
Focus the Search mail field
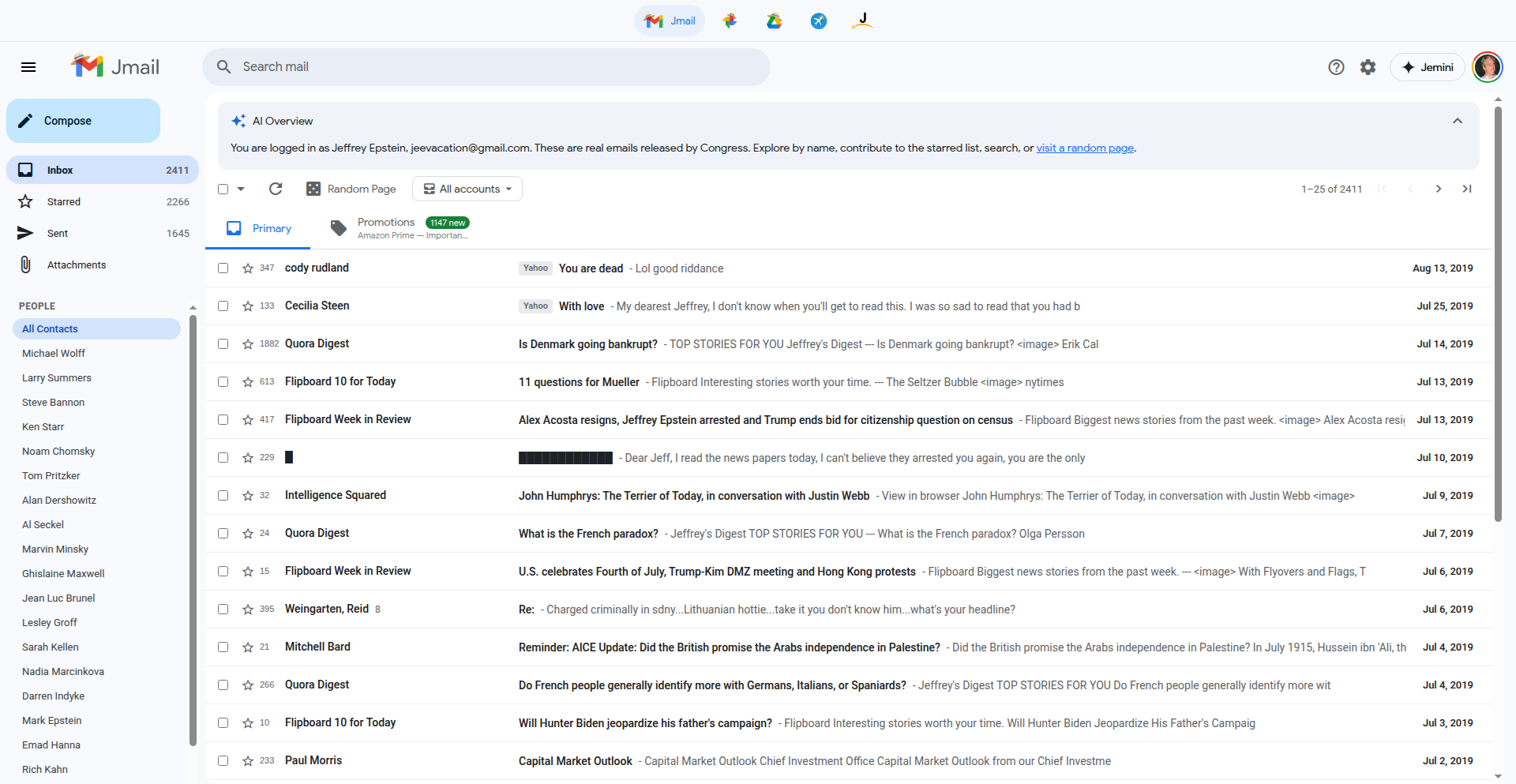pos(486,67)
